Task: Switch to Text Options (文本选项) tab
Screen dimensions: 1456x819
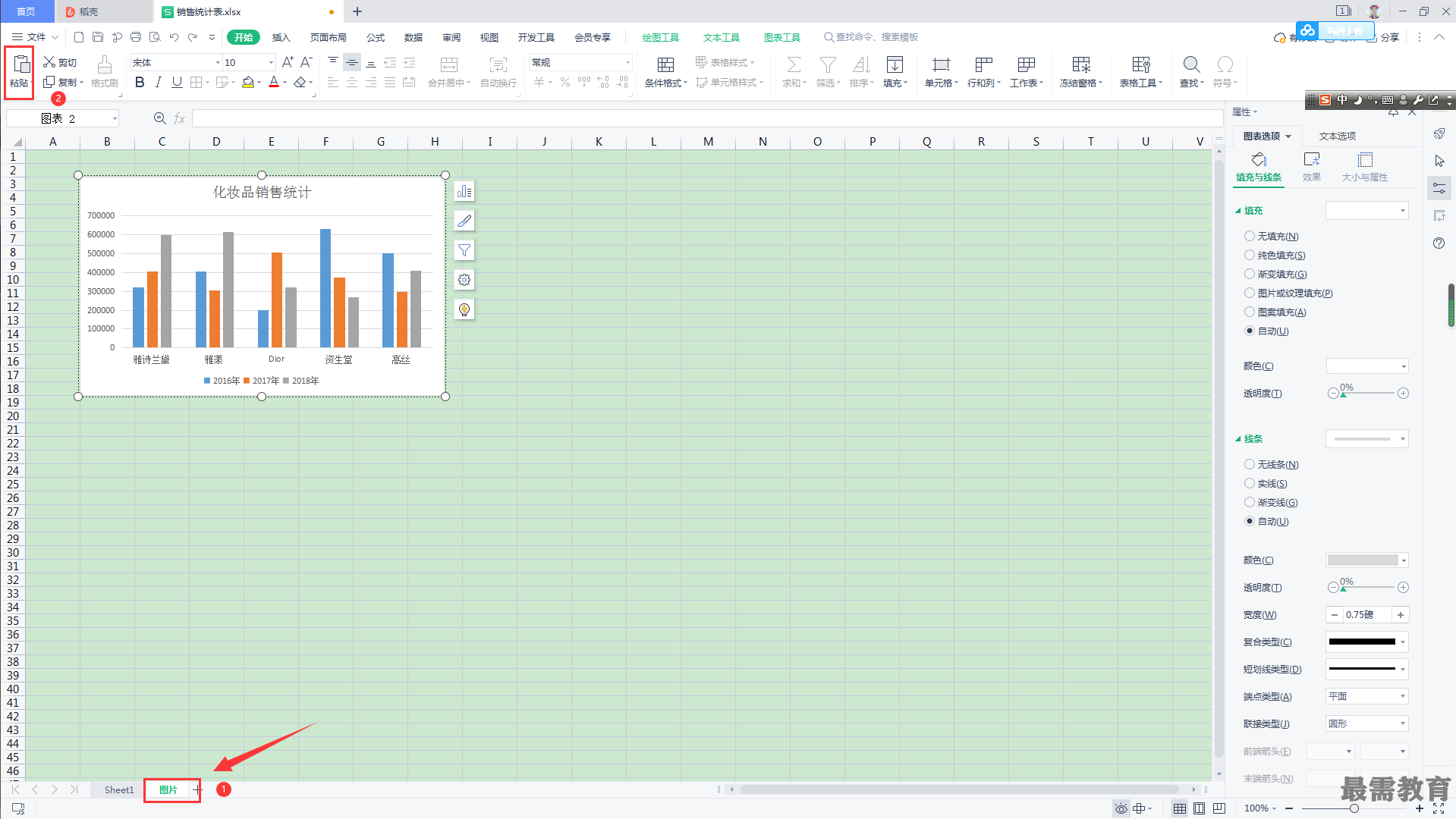Action: click(1338, 136)
